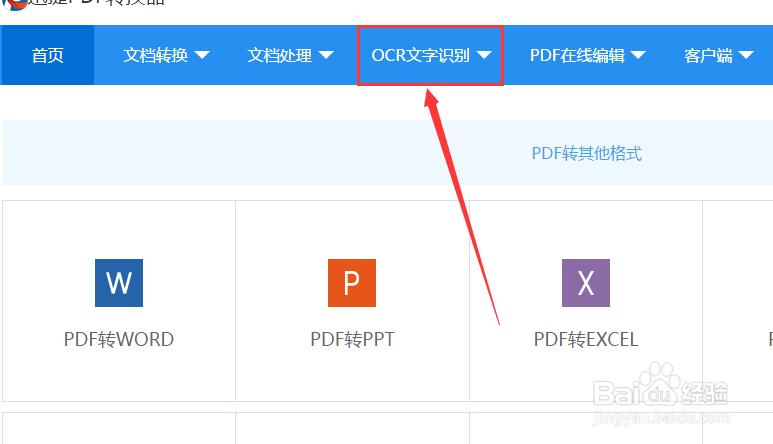773x444 pixels.
Task: Click the PDF converter logo icon
Action: click(14, 4)
